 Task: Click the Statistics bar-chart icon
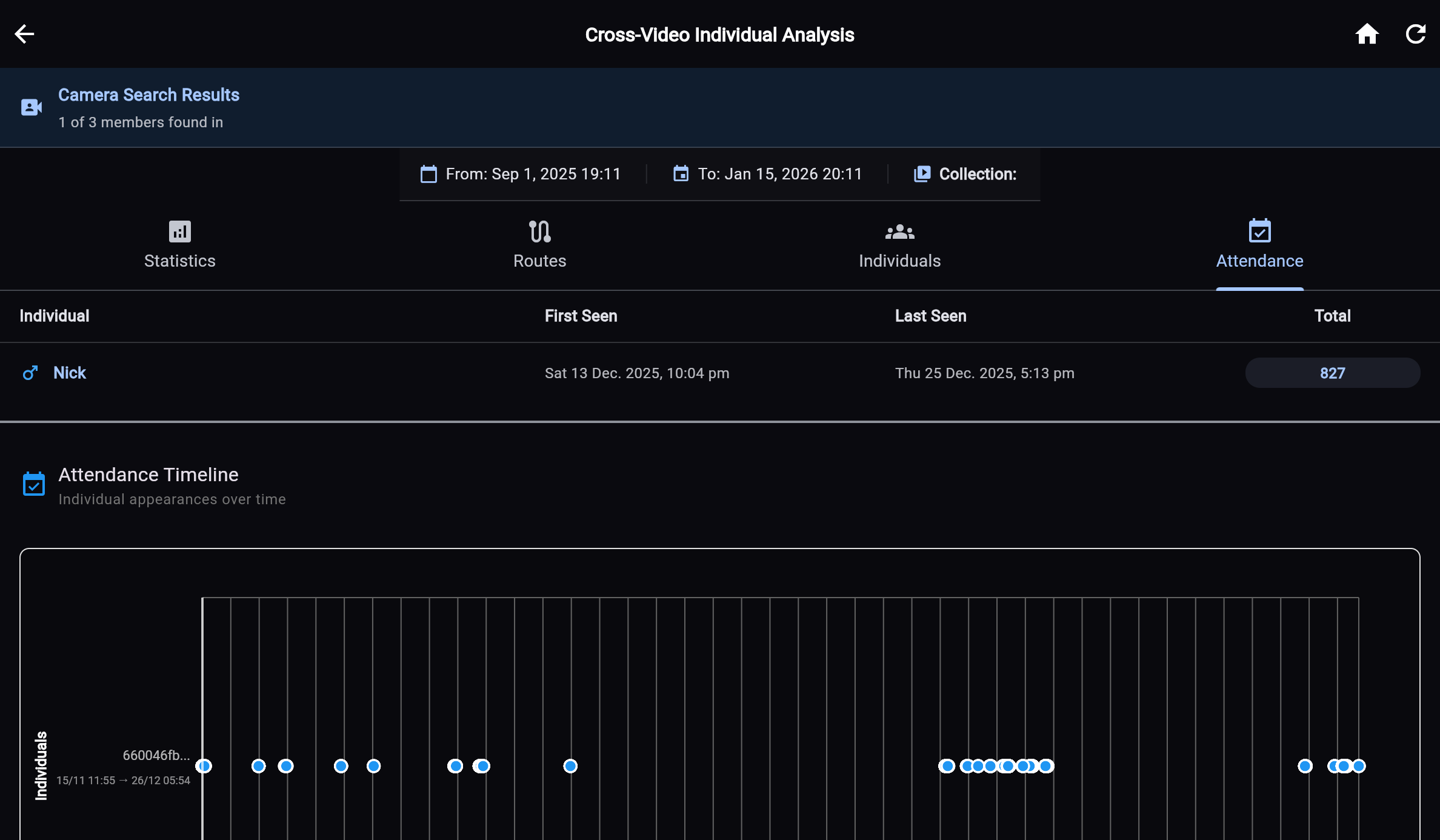[x=179, y=231]
